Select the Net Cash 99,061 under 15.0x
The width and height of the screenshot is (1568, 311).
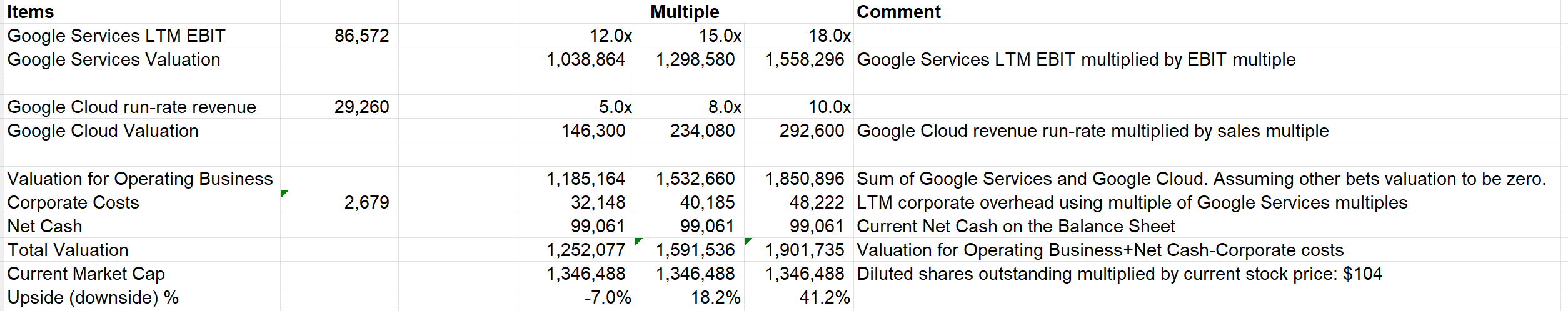click(690, 226)
